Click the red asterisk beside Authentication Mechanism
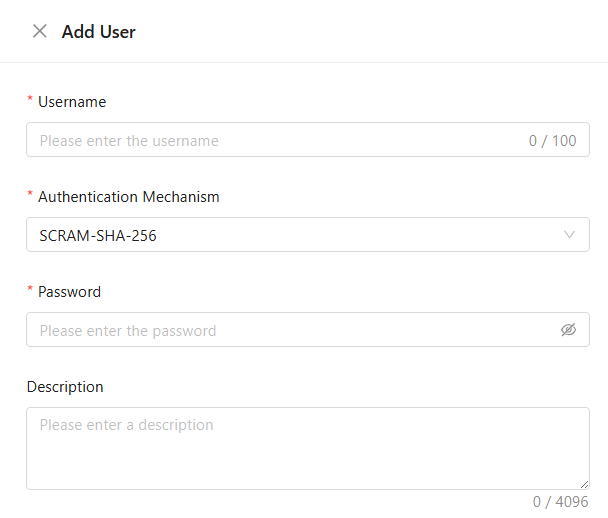The height and width of the screenshot is (518, 608). (30, 193)
